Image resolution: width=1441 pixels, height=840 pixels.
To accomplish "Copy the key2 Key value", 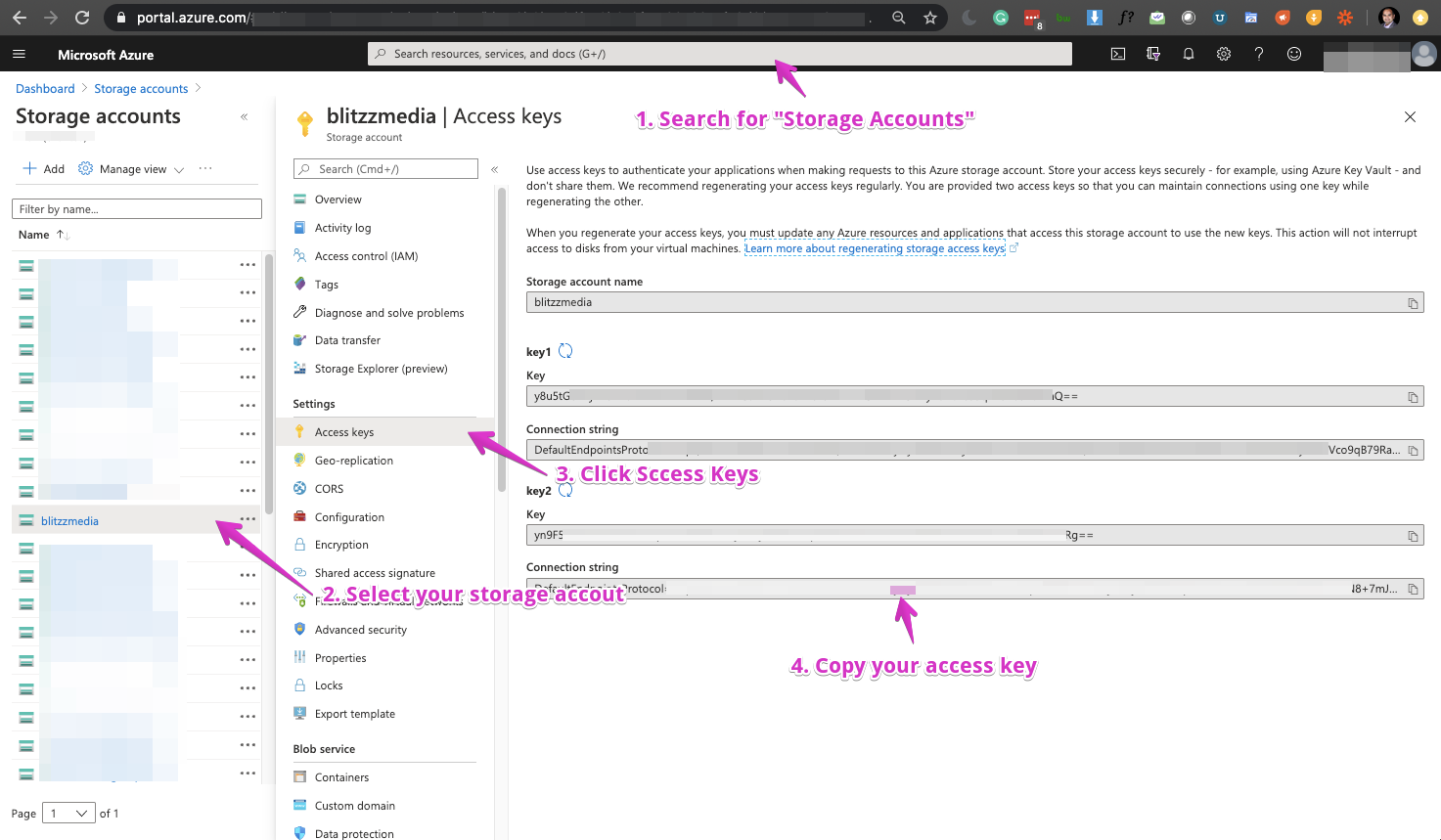I will click(1413, 536).
